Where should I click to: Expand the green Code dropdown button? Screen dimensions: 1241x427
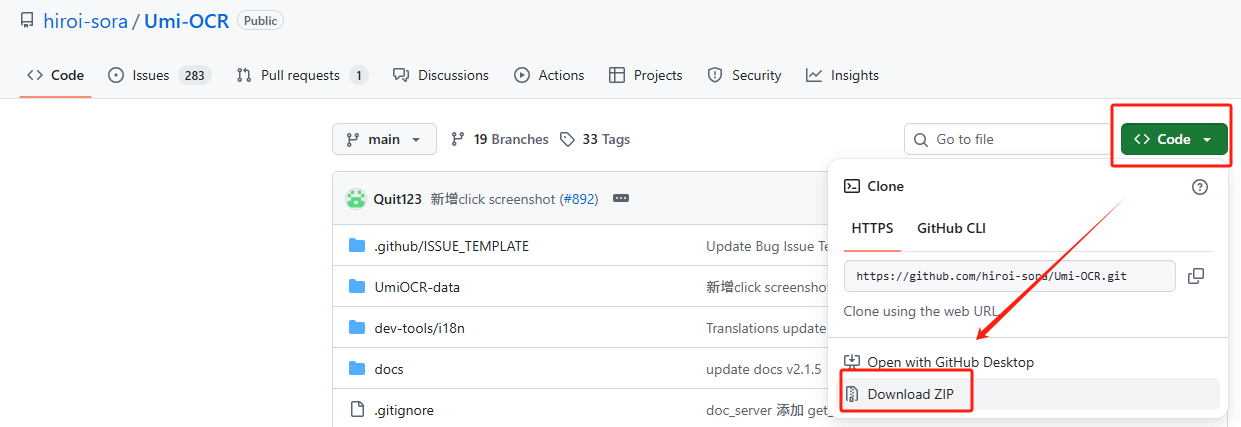[1173, 140]
